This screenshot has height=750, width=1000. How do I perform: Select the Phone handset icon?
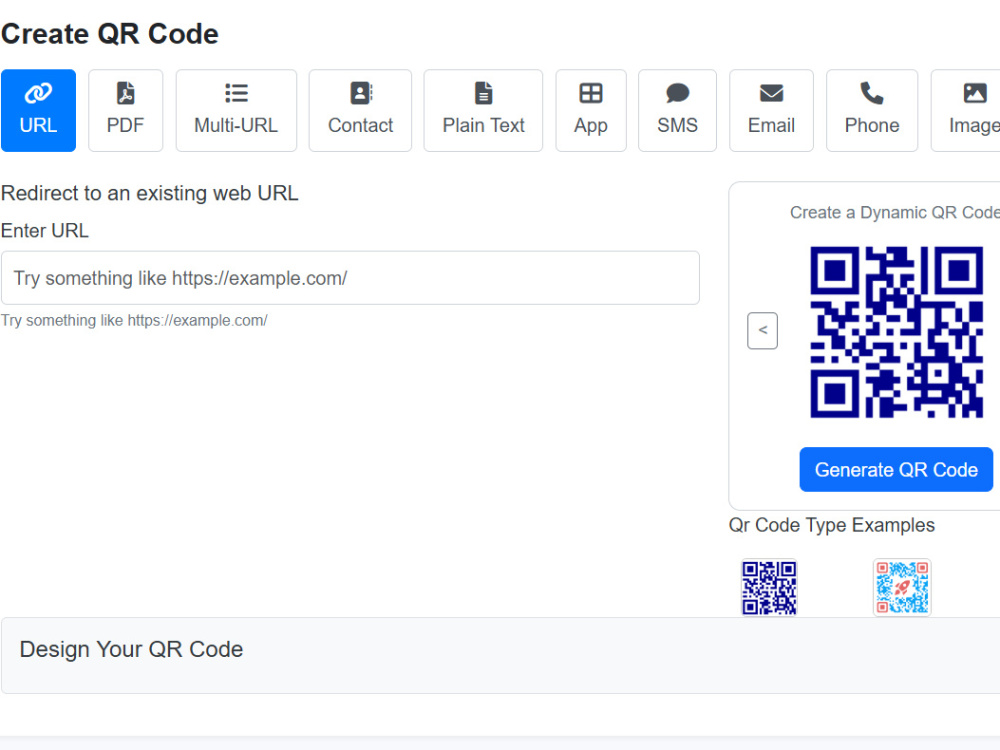pos(872,93)
